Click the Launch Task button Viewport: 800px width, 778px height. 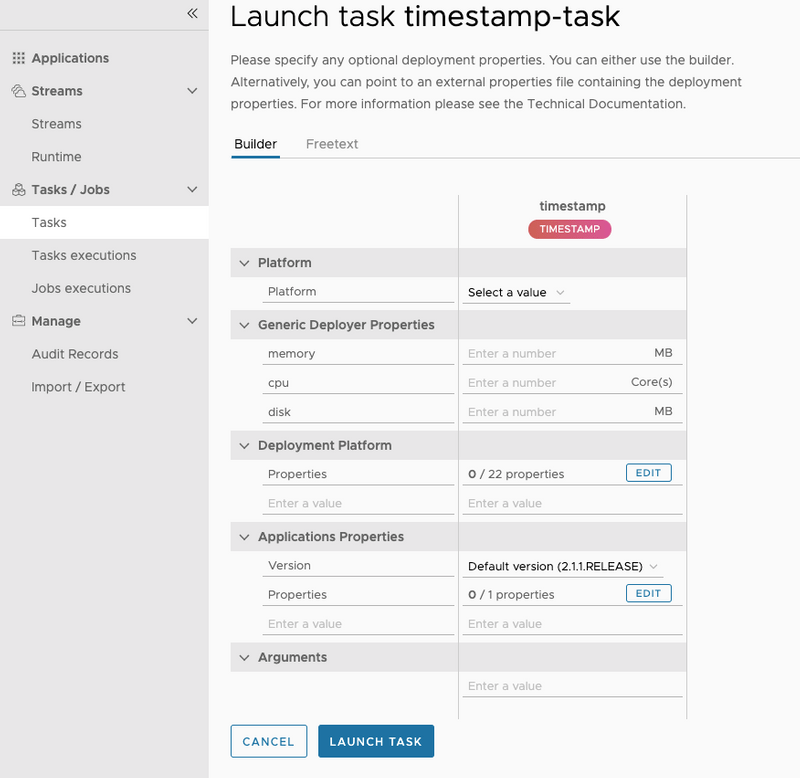click(376, 741)
